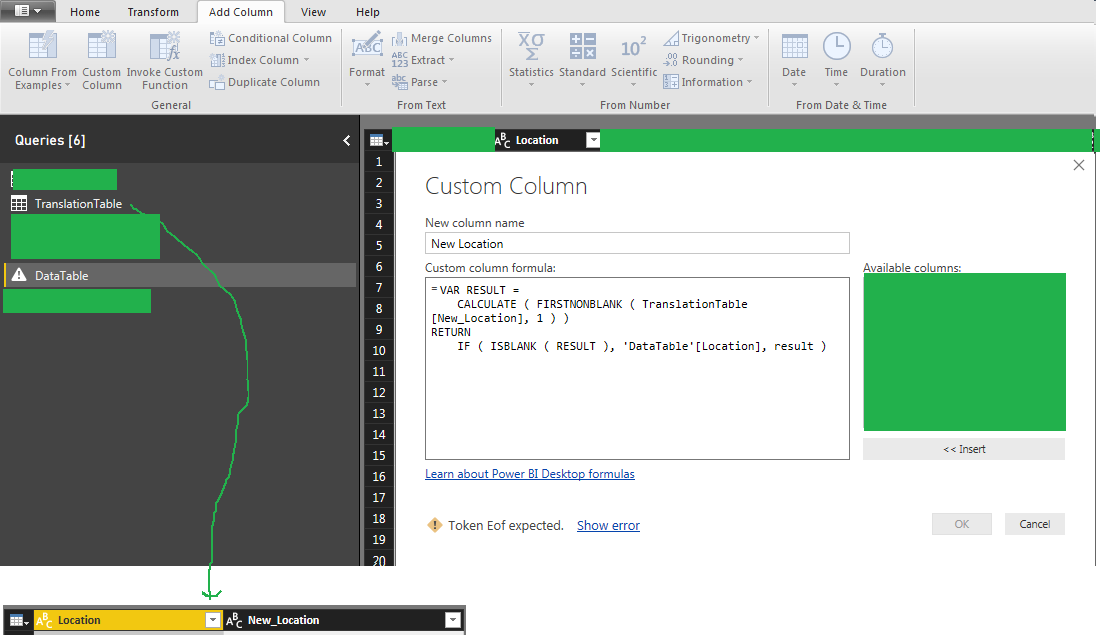Click the Standard operations icon

tap(582, 46)
